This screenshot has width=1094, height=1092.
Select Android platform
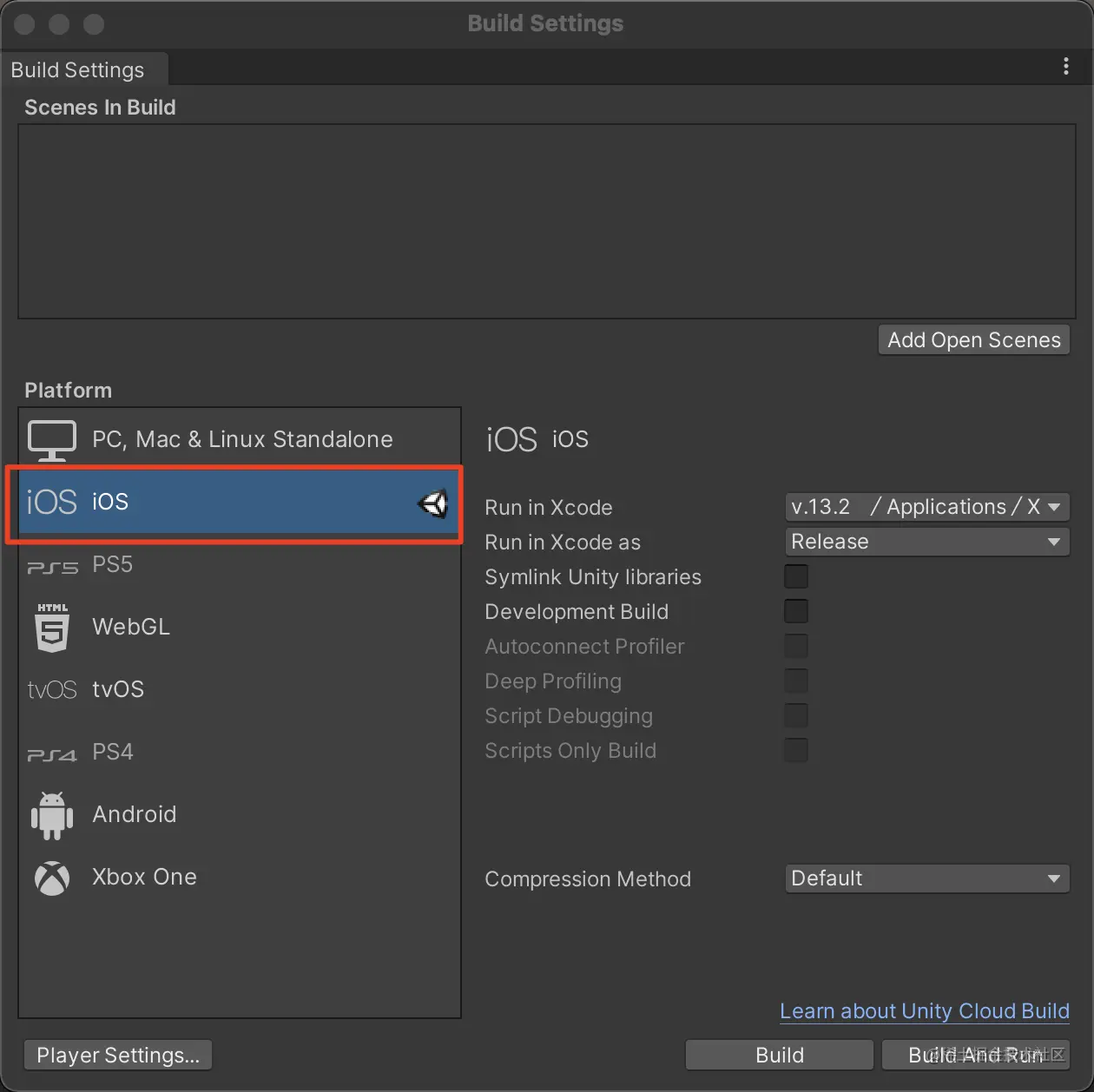pyautogui.click(x=240, y=814)
